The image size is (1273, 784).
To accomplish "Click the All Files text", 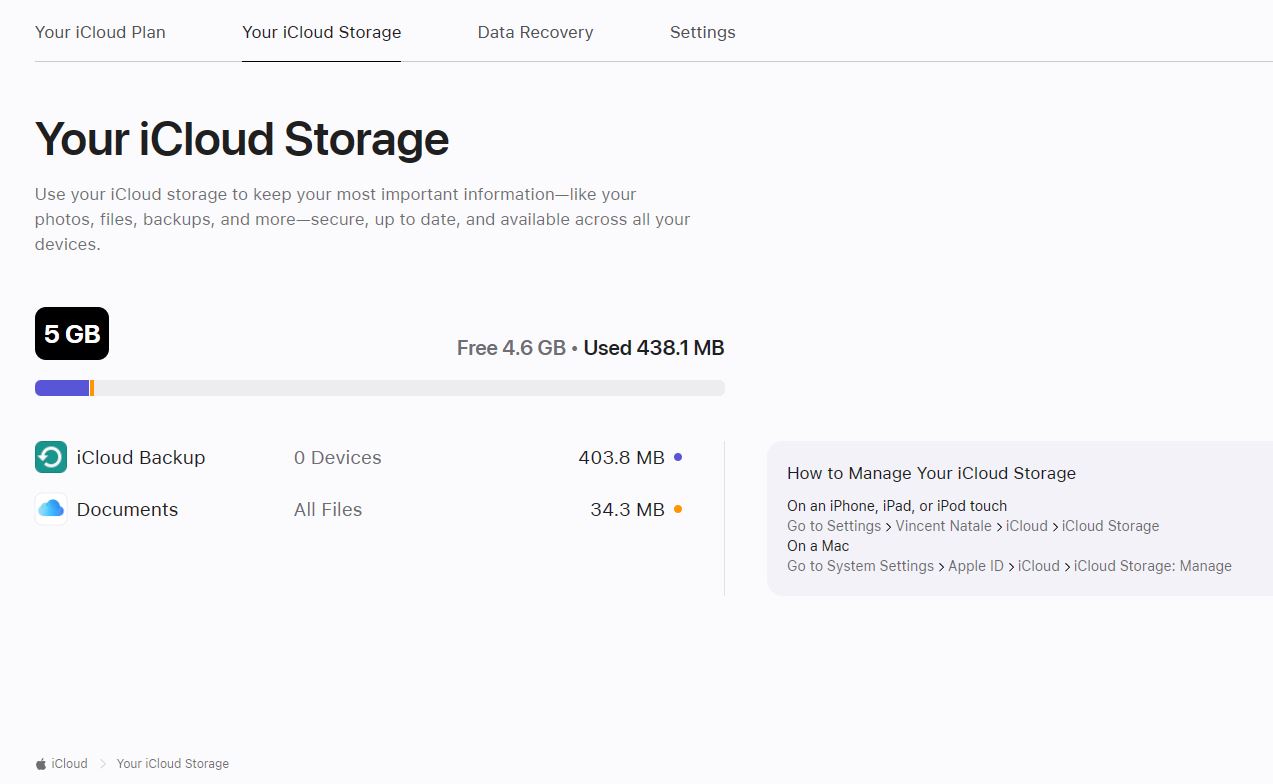I will pos(328,509).
